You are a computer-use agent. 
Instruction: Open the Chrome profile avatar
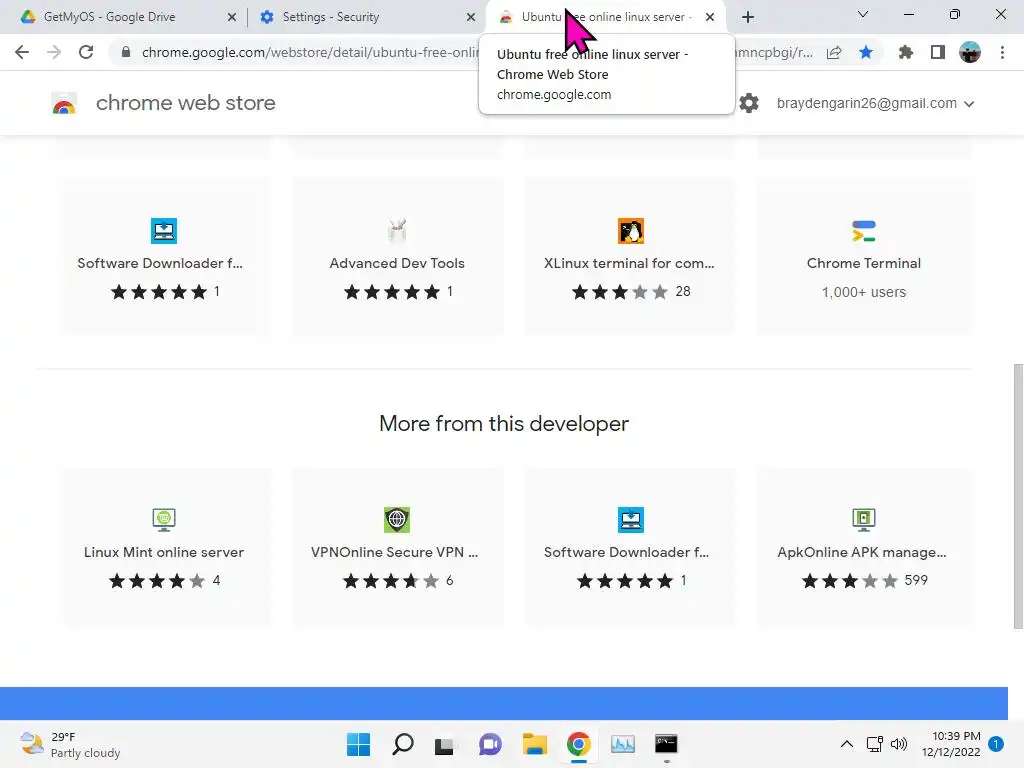click(970, 52)
